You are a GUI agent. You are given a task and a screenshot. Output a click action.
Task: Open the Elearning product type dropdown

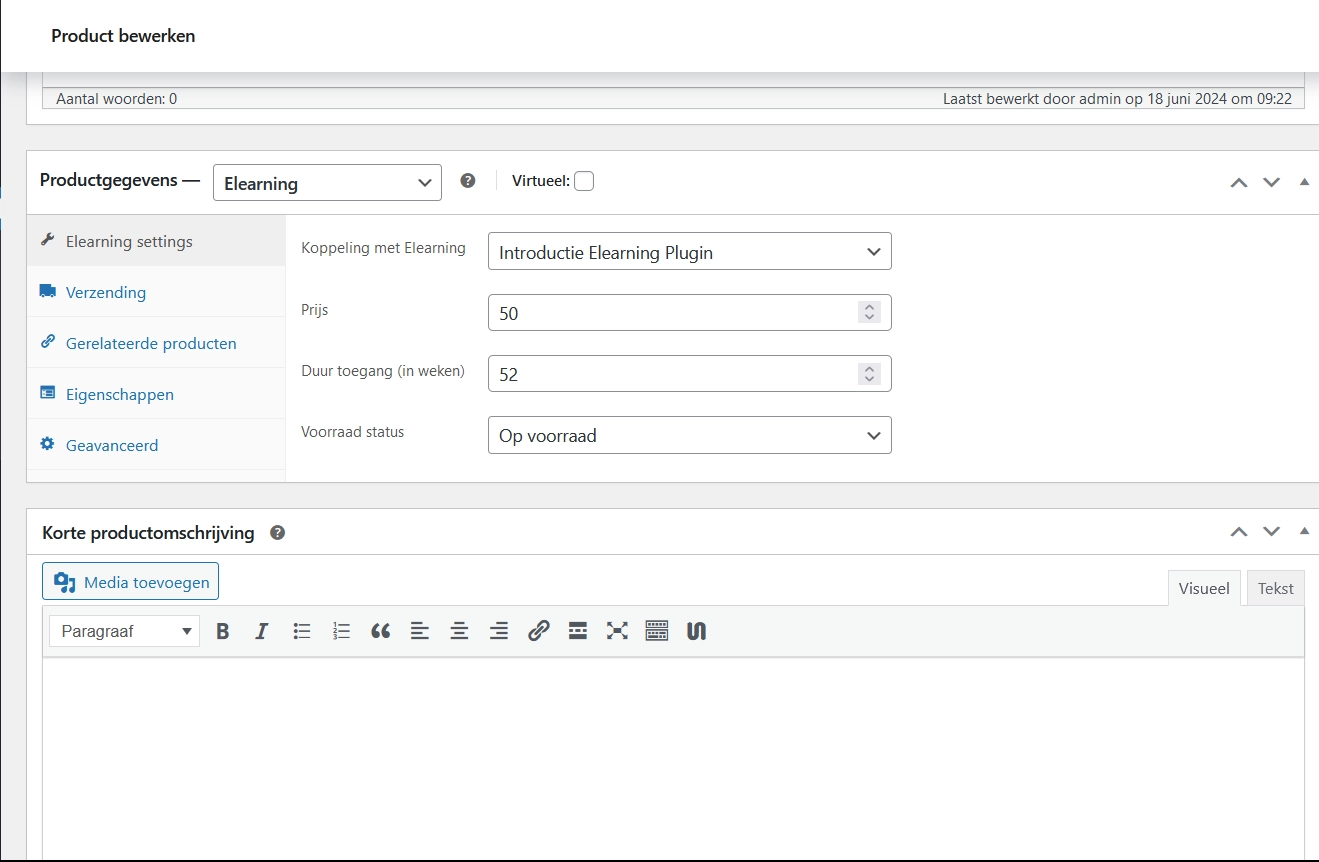(x=327, y=183)
